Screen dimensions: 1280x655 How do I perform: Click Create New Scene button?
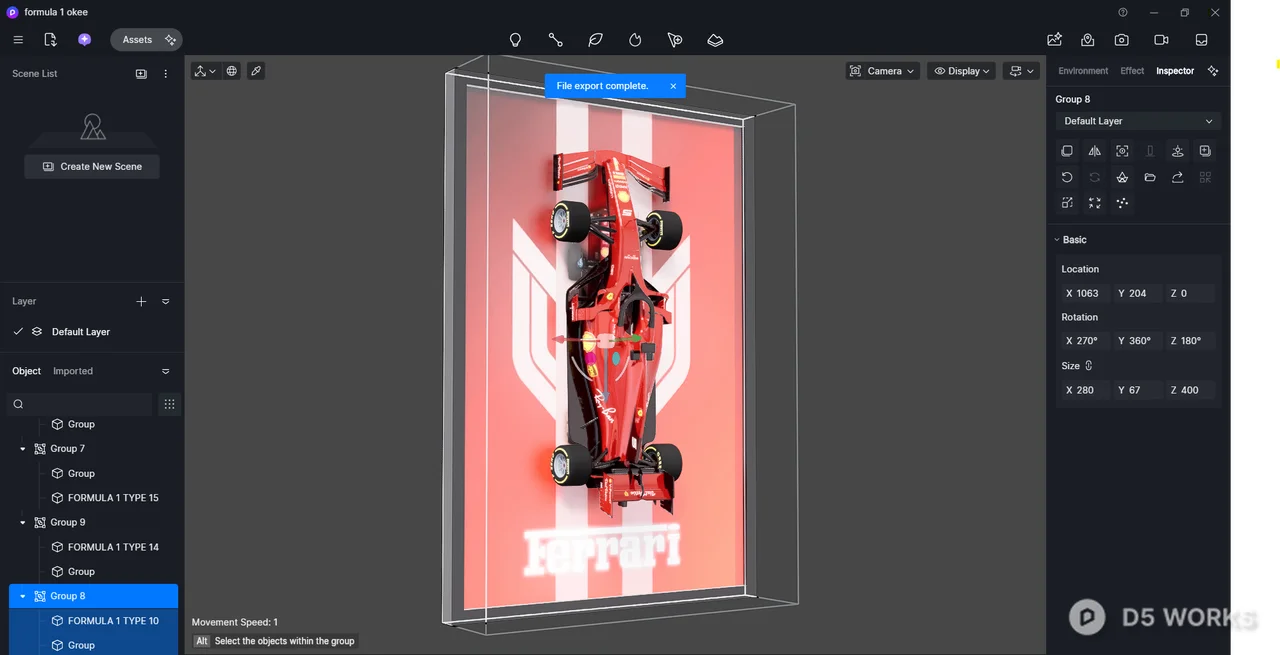coord(92,167)
